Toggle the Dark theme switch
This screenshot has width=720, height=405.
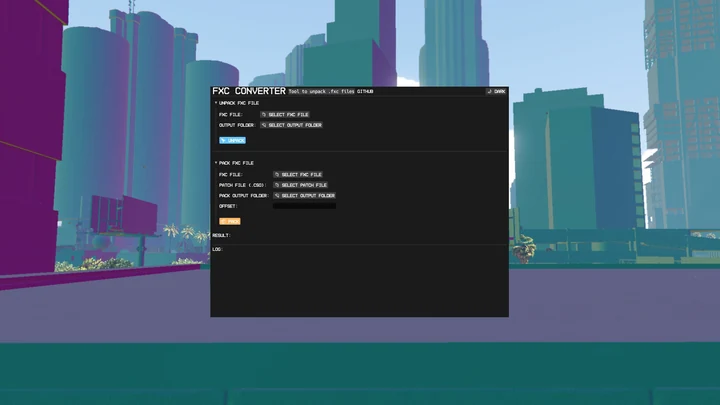tap(496, 91)
